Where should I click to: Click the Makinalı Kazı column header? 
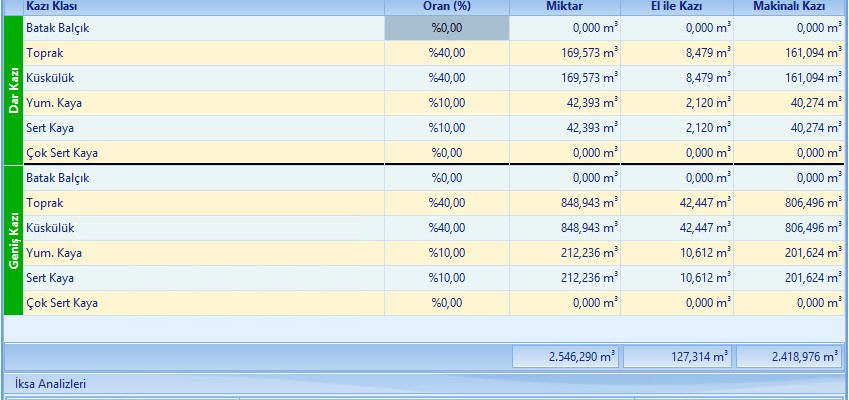[788, 7]
